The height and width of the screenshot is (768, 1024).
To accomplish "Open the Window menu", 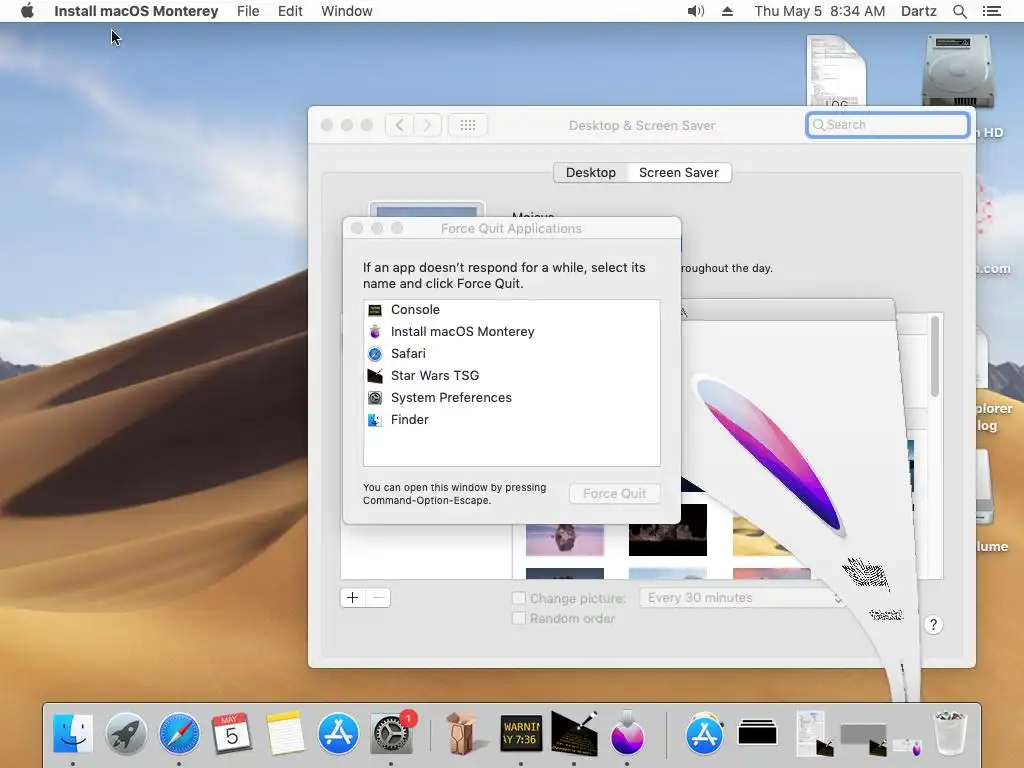I will pyautogui.click(x=347, y=11).
